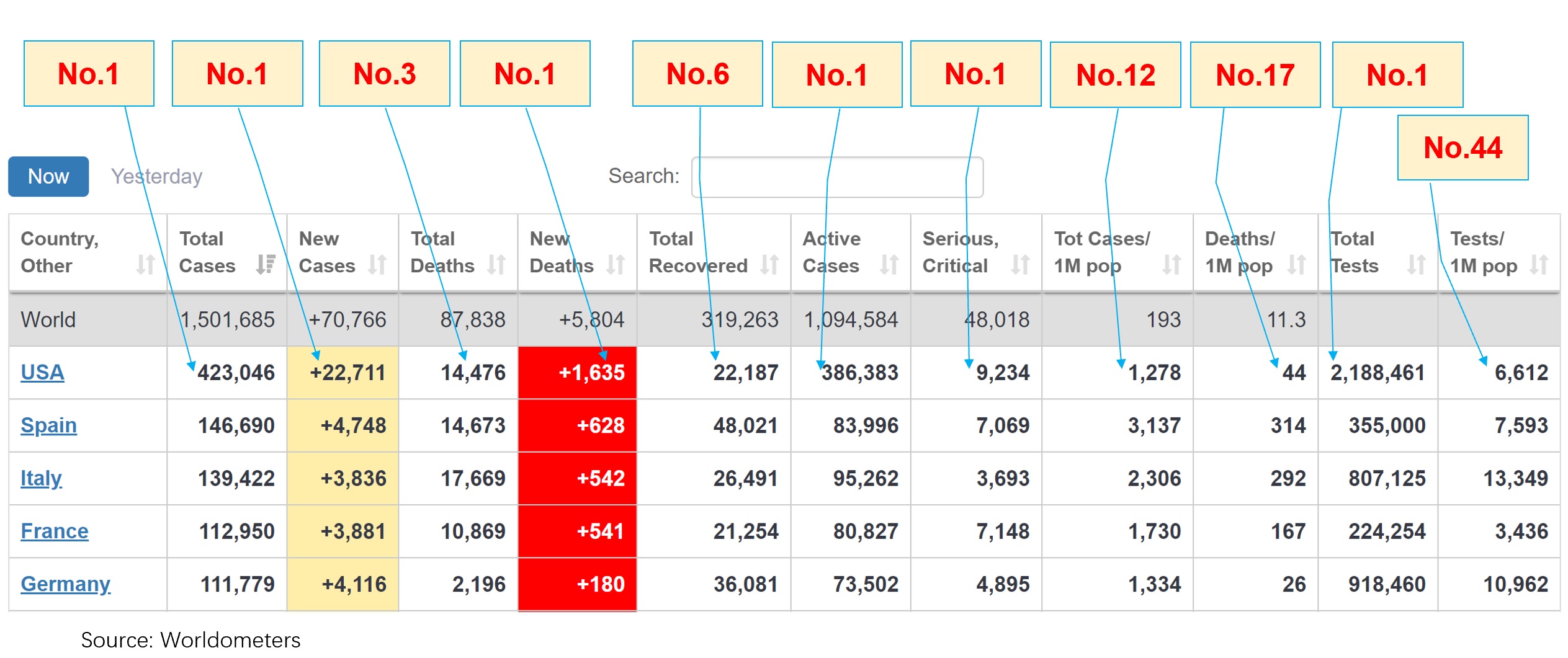Click Tot Cases/1M pop sort icon
Image resolution: width=1568 pixels, height=658 pixels.
[1171, 265]
